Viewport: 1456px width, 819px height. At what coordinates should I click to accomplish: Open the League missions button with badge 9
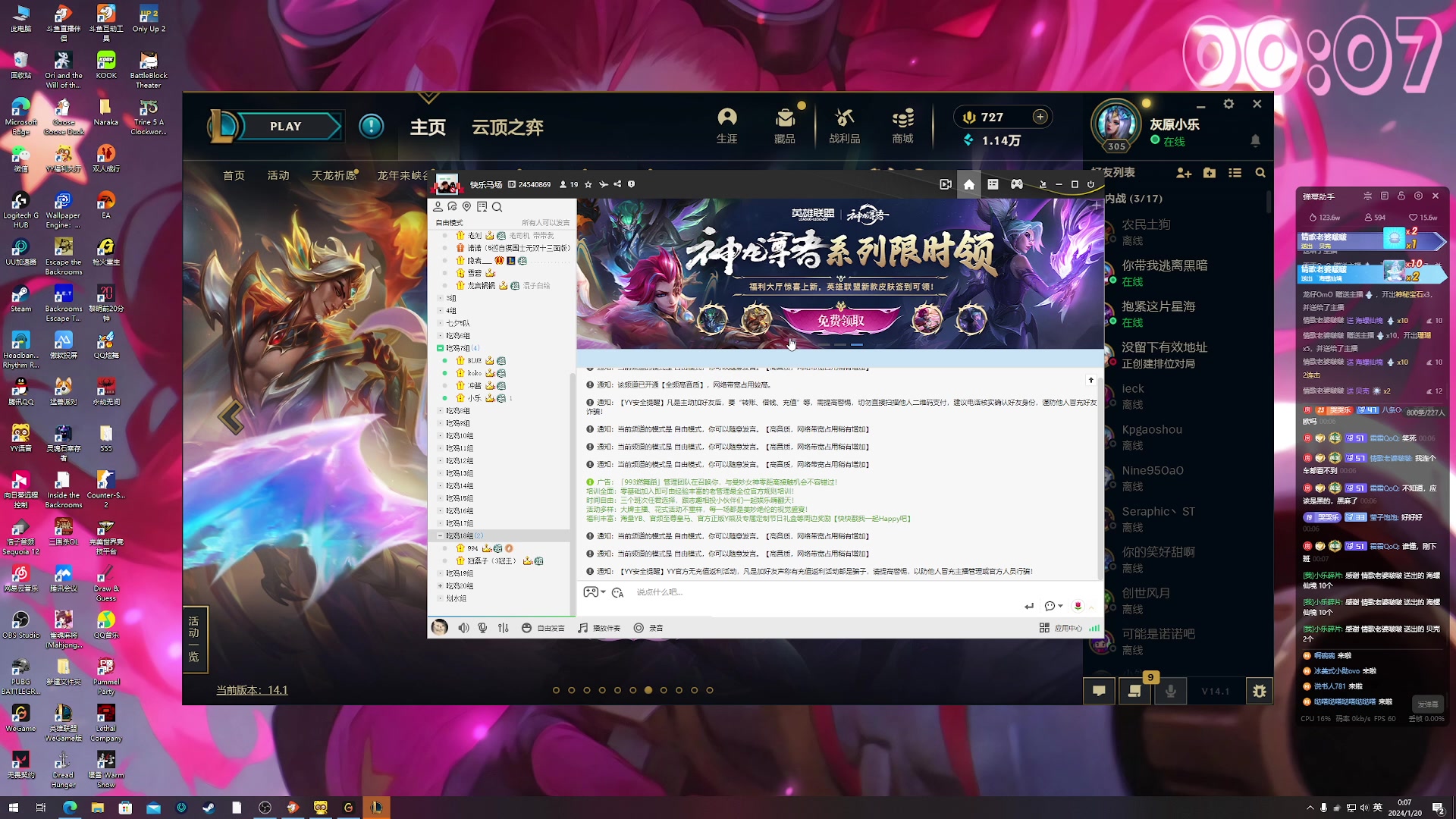click(x=1135, y=691)
